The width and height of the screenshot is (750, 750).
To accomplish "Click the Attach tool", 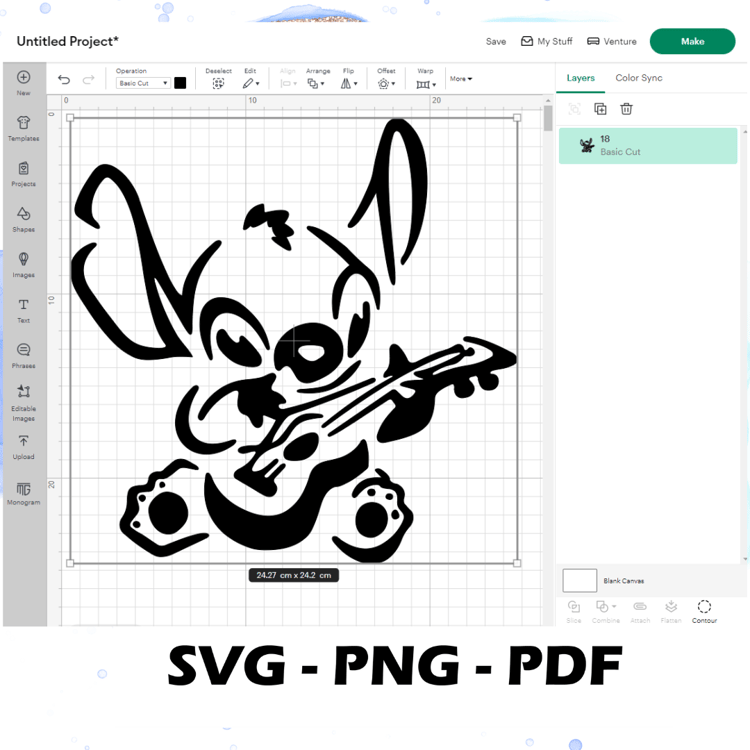I will [640, 611].
